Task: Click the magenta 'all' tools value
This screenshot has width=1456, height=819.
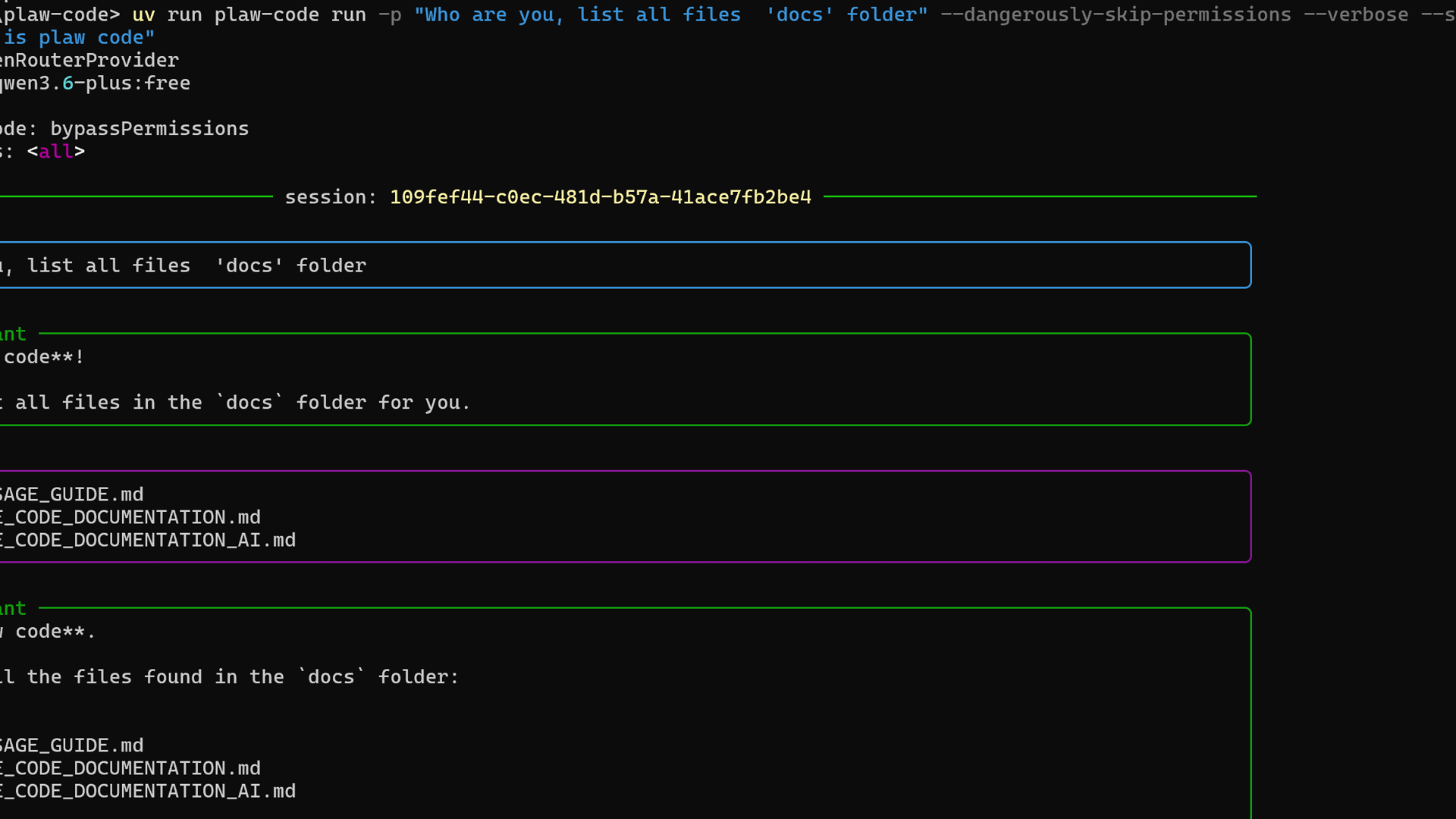Action: point(55,152)
